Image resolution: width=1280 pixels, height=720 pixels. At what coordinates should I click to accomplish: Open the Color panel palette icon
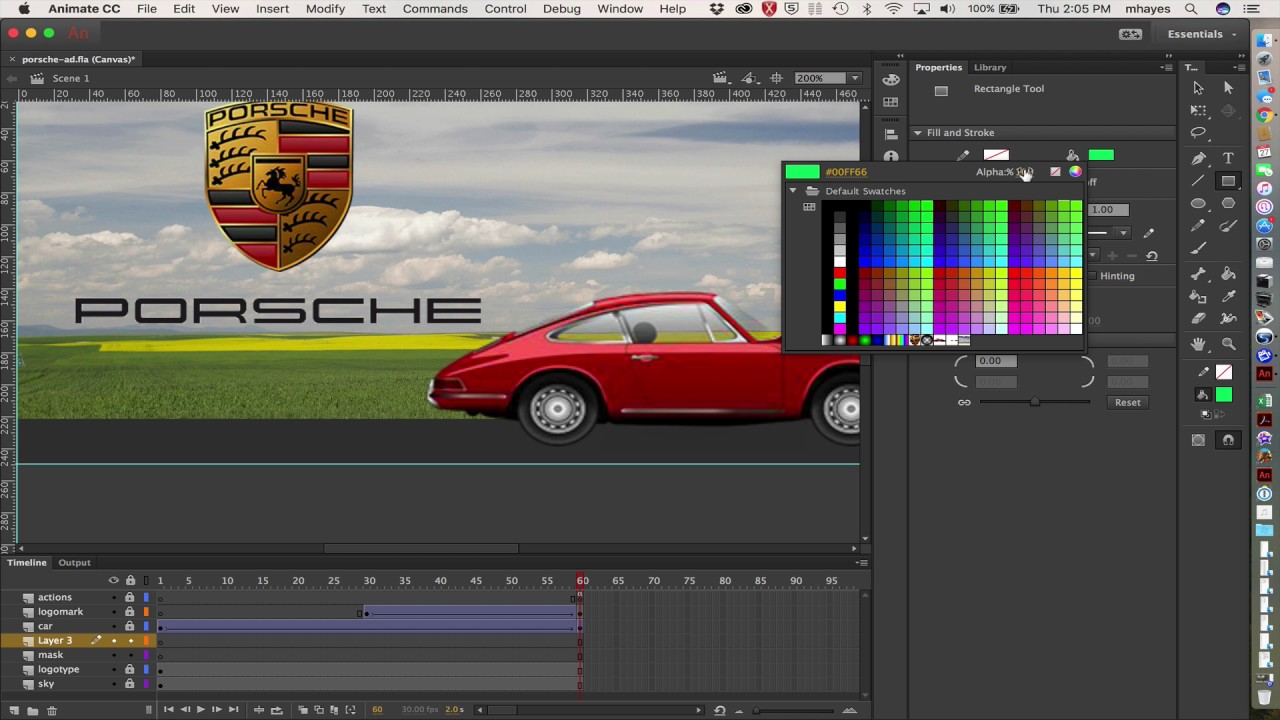pos(891,79)
